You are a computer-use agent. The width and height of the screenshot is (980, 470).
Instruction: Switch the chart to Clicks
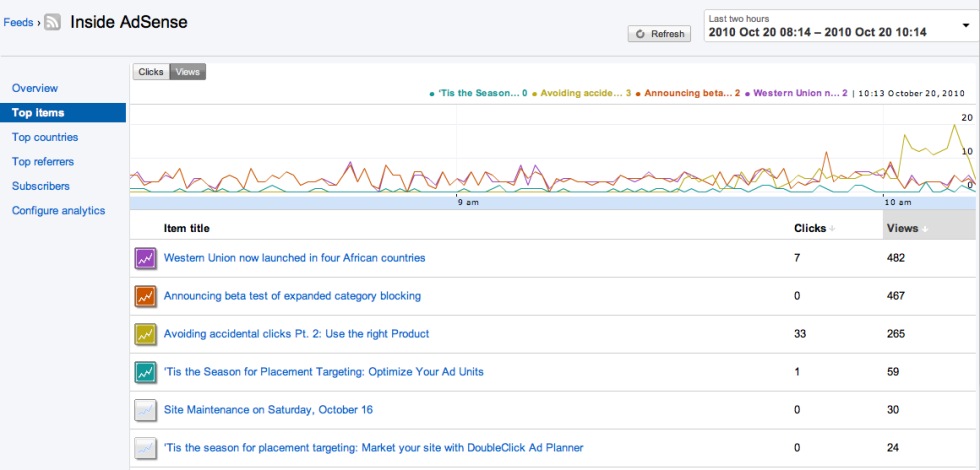pos(151,72)
